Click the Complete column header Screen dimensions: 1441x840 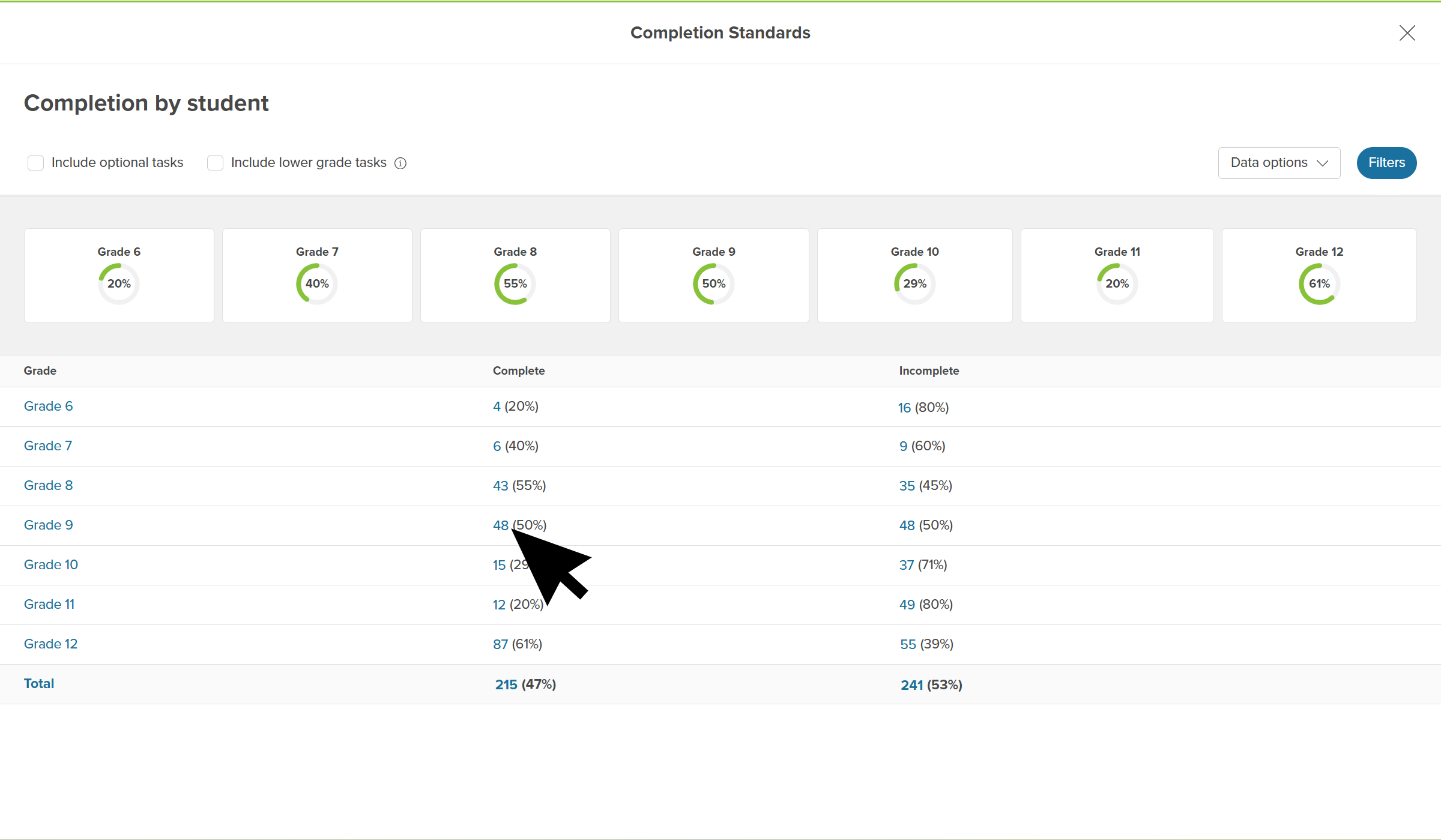click(x=519, y=371)
